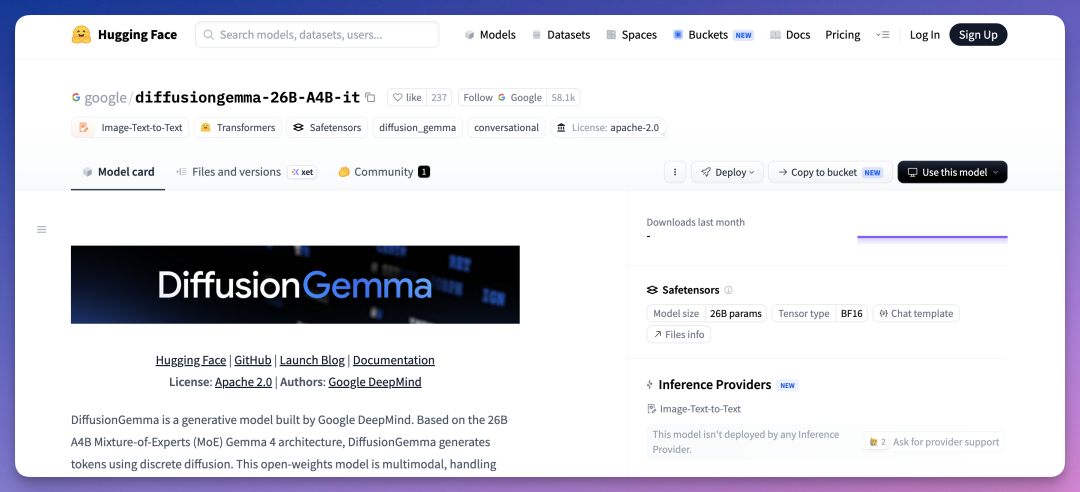The image size is (1080, 492).
Task: Open the Google DeepMind authors link
Action: (x=375, y=382)
